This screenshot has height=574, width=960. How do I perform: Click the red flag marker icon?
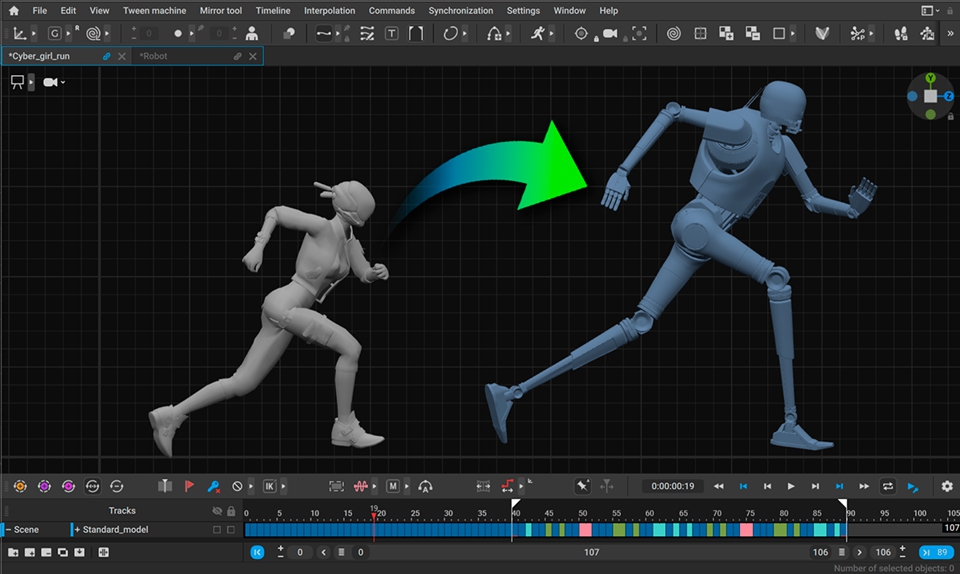(189, 486)
